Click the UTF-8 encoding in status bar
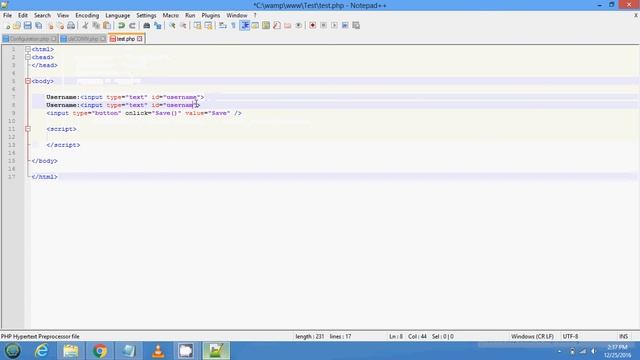Screen dimensions: 640x360 click(x=570, y=337)
